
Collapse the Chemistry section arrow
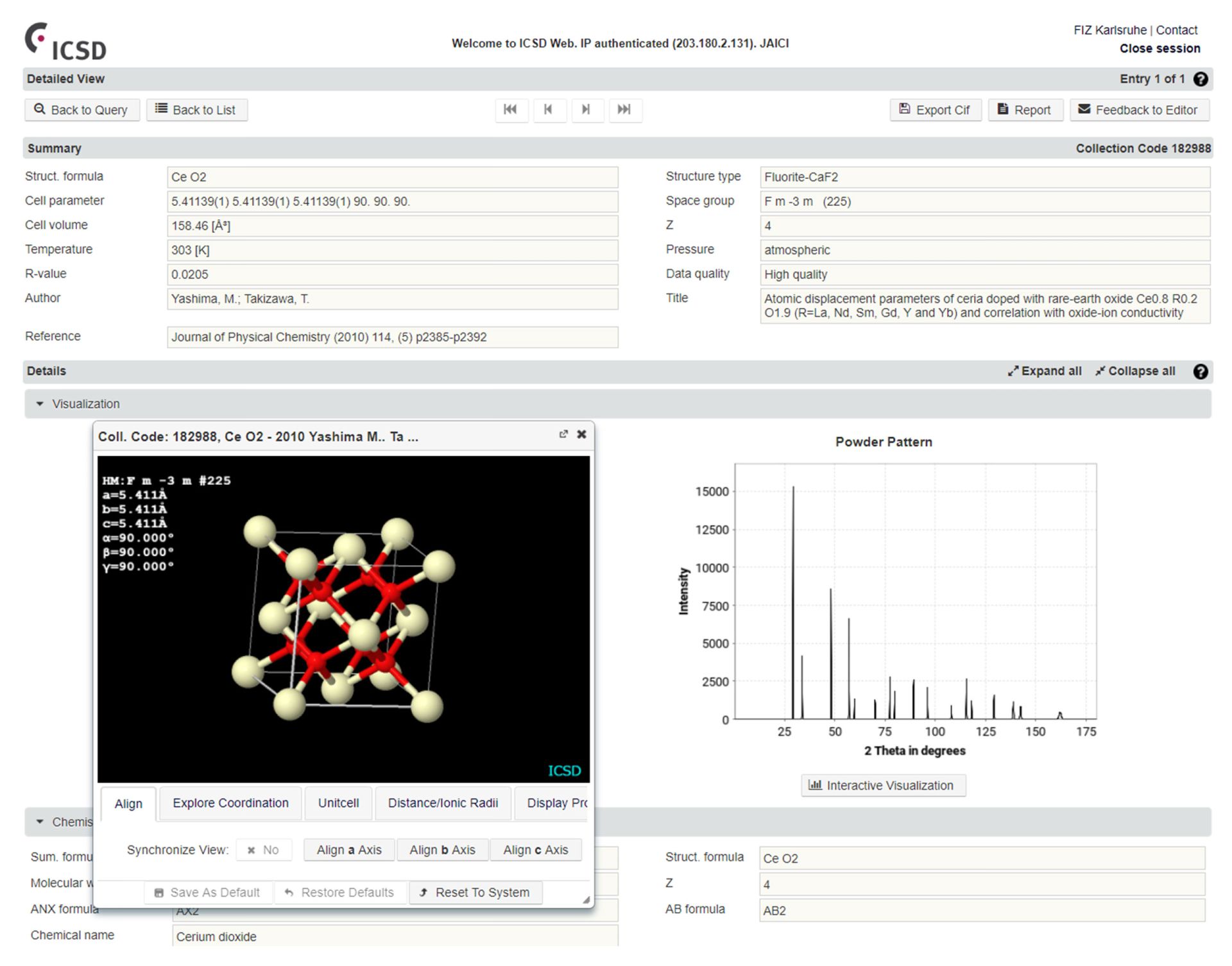[40, 822]
